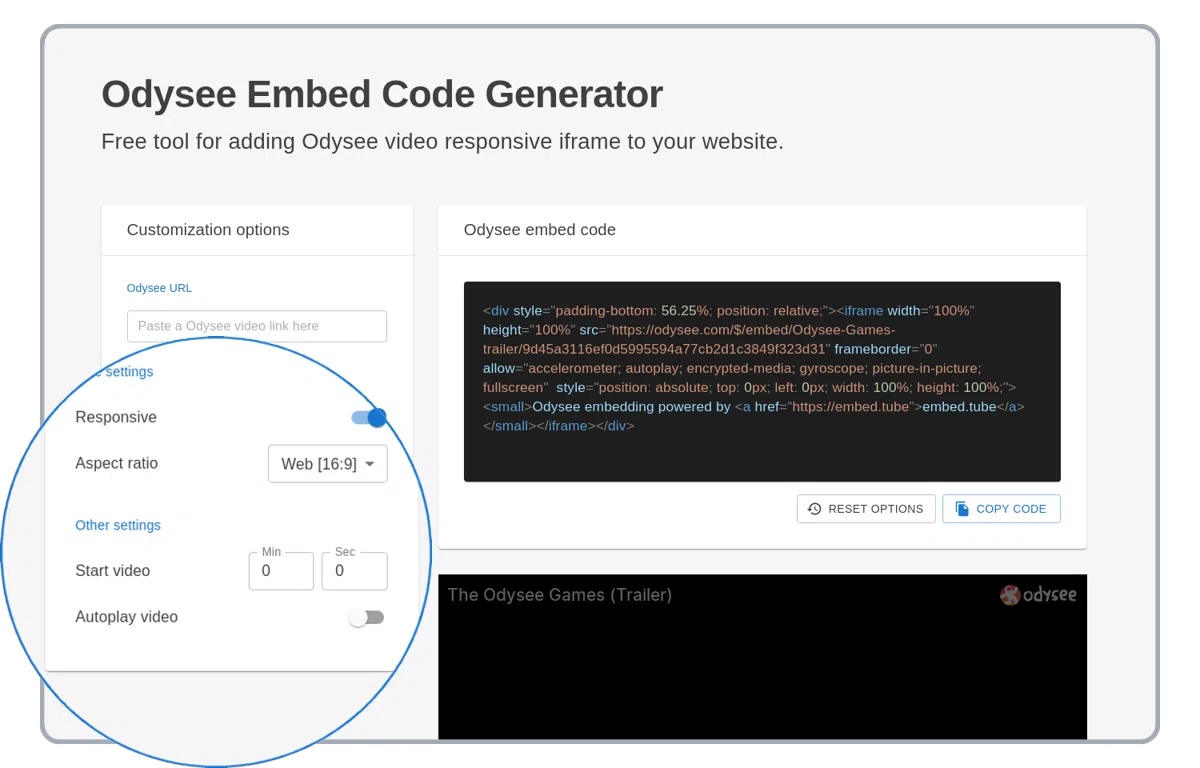Open the Aspect ratio Web [16:9] dropdown
The height and width of the screenshot is (768, 1200).
326,464
